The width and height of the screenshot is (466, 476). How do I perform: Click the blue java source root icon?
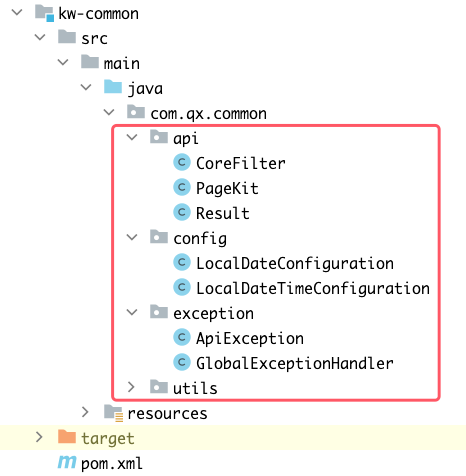113,87
